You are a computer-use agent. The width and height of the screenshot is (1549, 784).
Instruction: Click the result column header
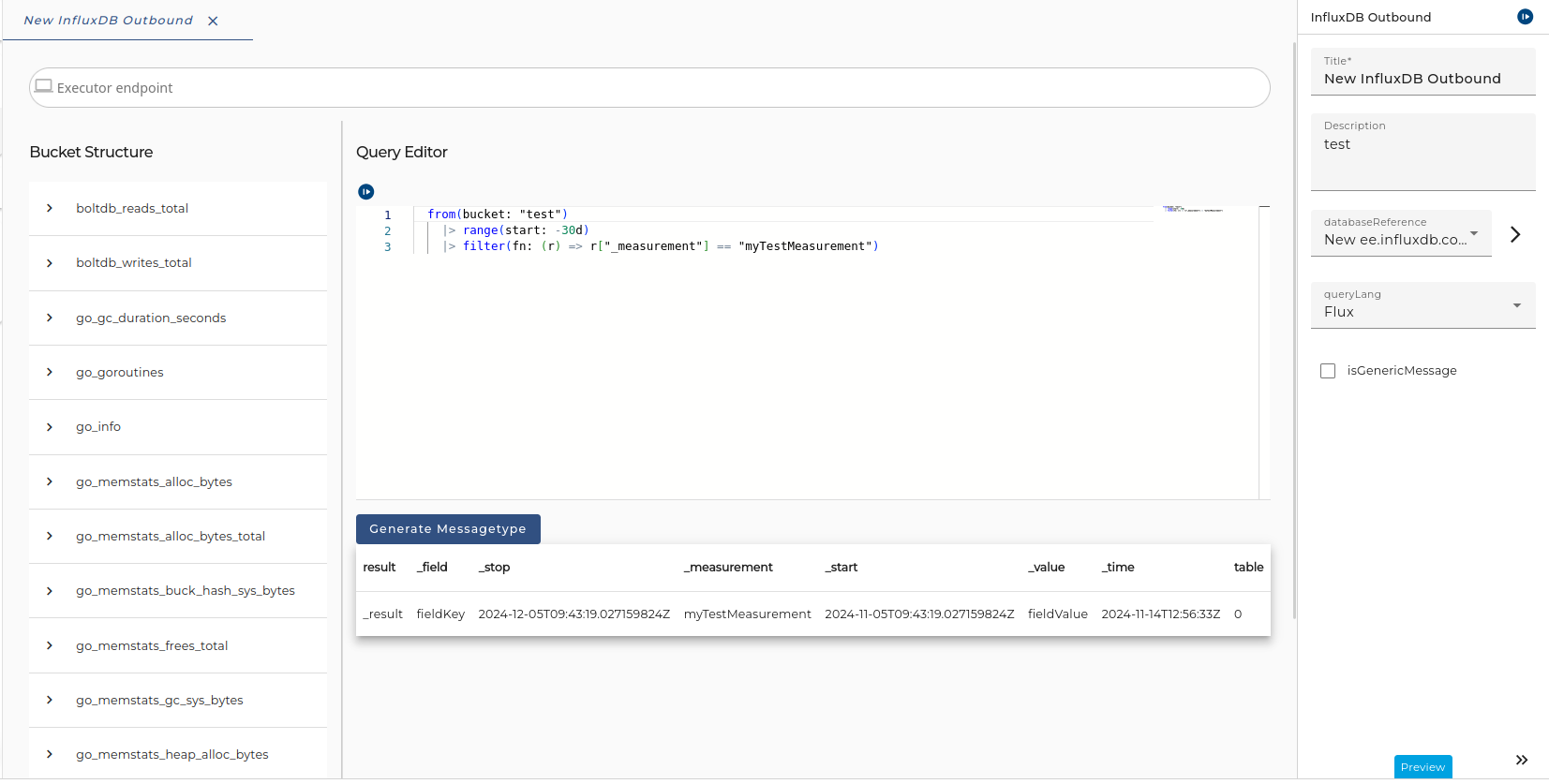(380, 568)
